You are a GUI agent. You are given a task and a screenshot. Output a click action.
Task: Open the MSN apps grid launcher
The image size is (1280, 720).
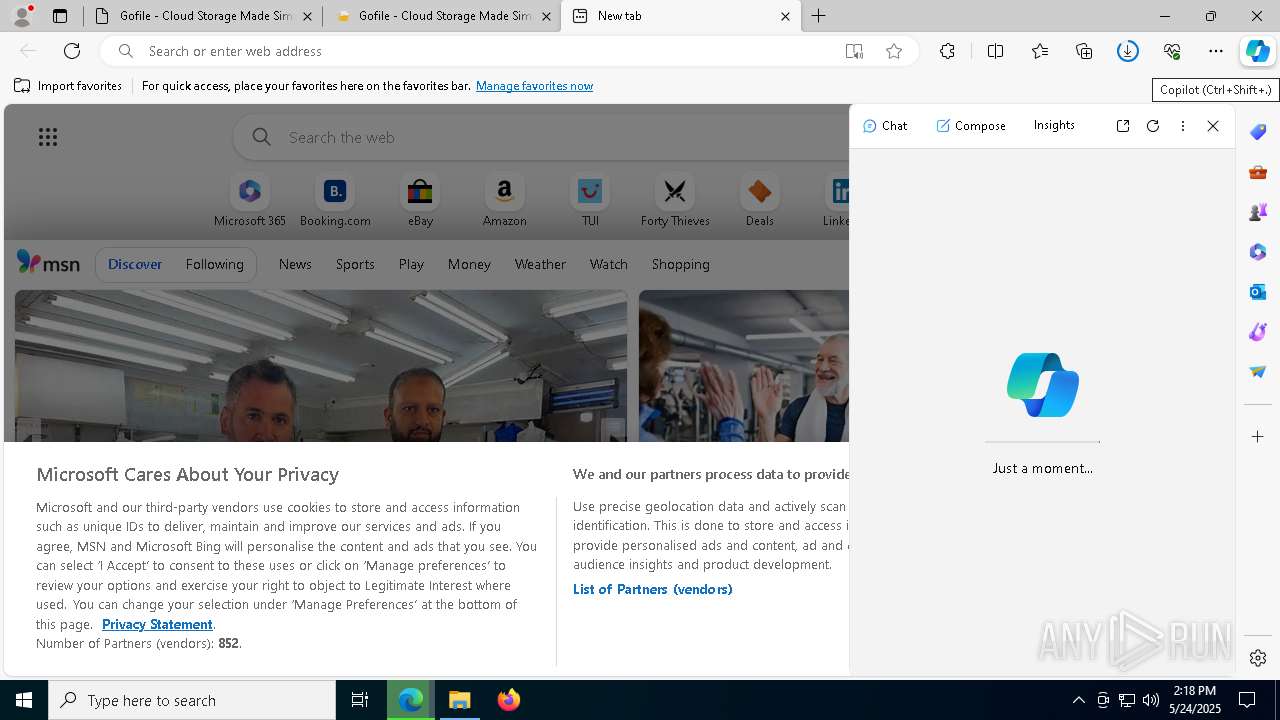tap(48, 137)
